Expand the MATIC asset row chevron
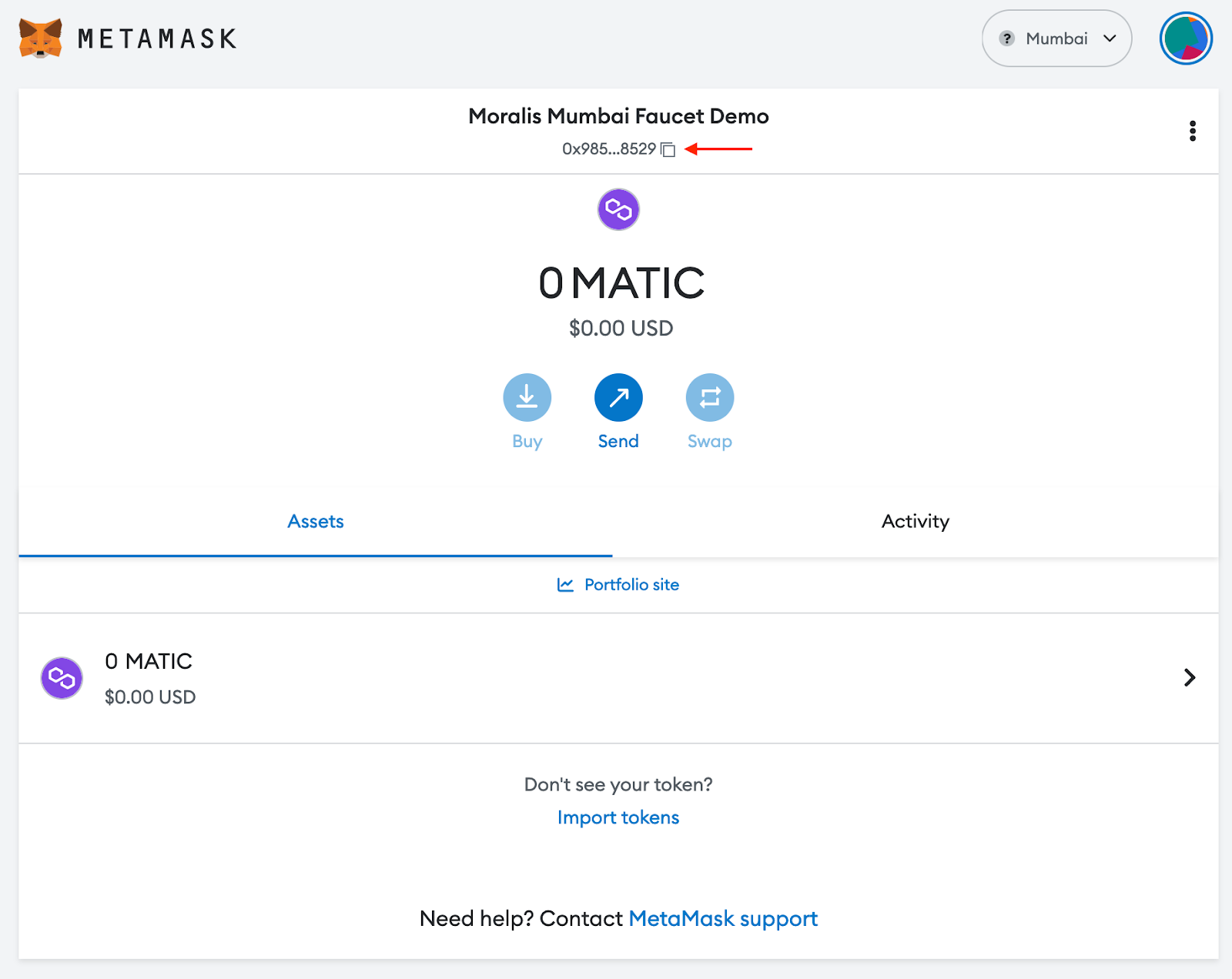Image resolution: width=1232 pixels, height=979 pixels. point(1190,677)
